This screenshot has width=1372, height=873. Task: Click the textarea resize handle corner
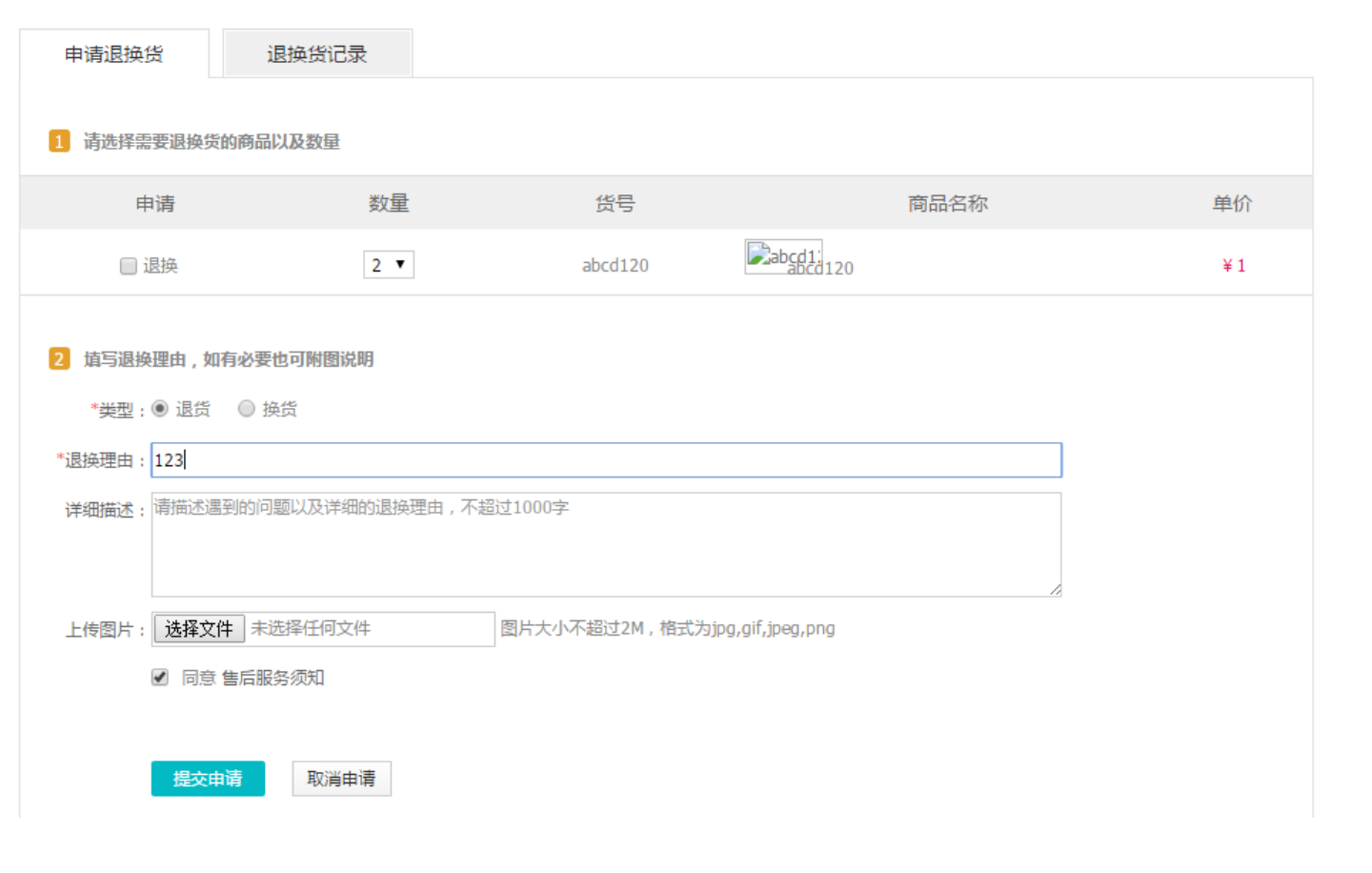pyautogui.click(x=1056, y=589)
